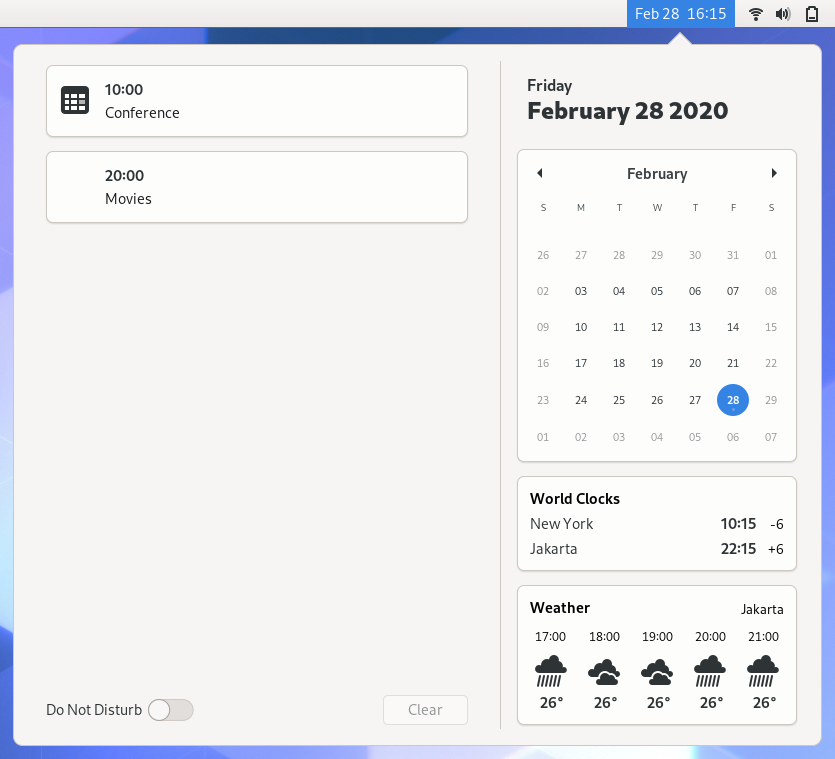Viewport: 835px width, 759px height.
Task: Click the 19:00 cloudy weather icon
Action: [657, 671]
